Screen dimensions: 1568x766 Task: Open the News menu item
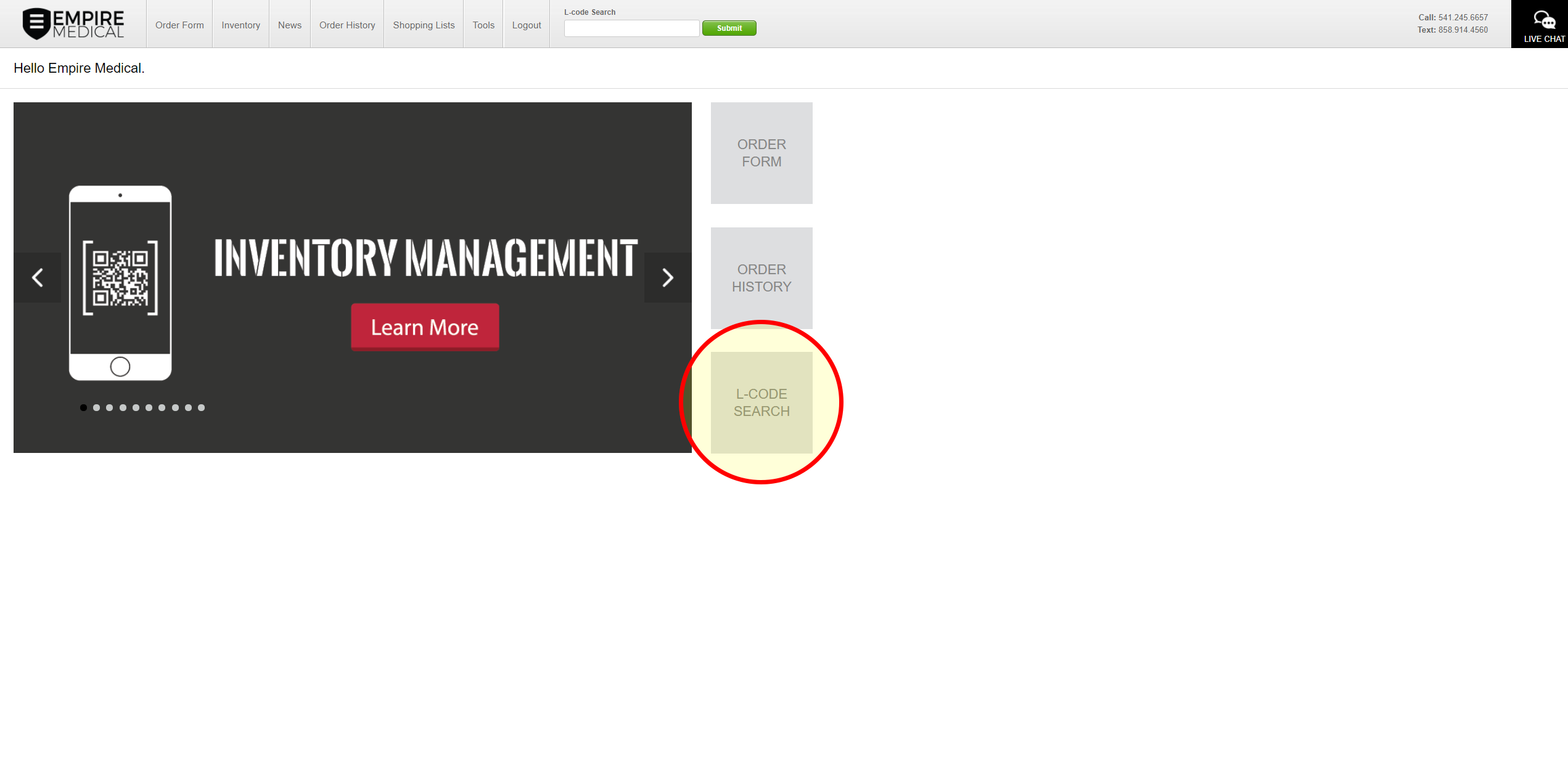point(290,25)
